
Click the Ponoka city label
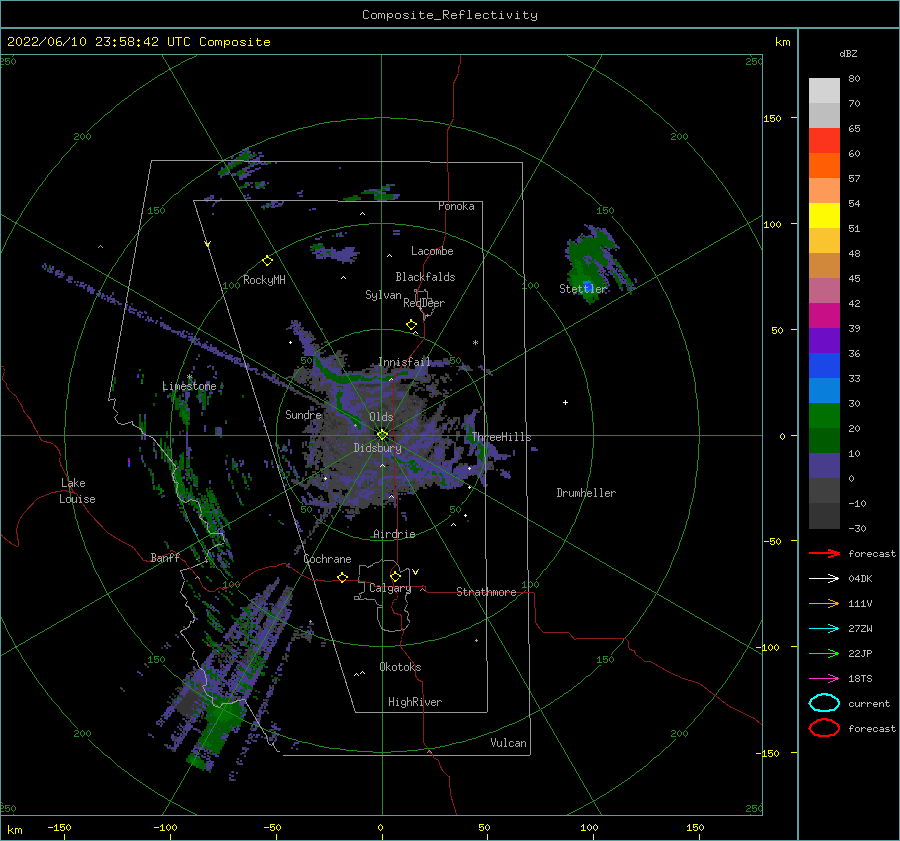point(456,206)
